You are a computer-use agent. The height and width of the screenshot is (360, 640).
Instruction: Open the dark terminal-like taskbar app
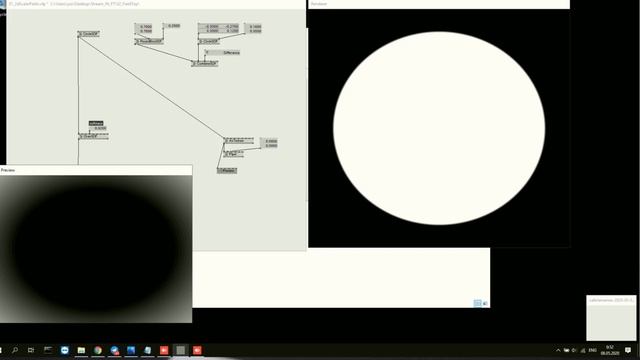point(48,350)
